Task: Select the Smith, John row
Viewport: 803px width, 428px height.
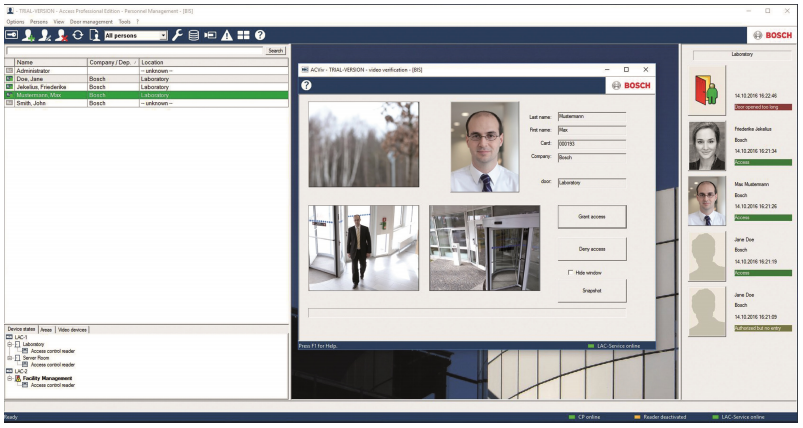Action: pos(146,103)
